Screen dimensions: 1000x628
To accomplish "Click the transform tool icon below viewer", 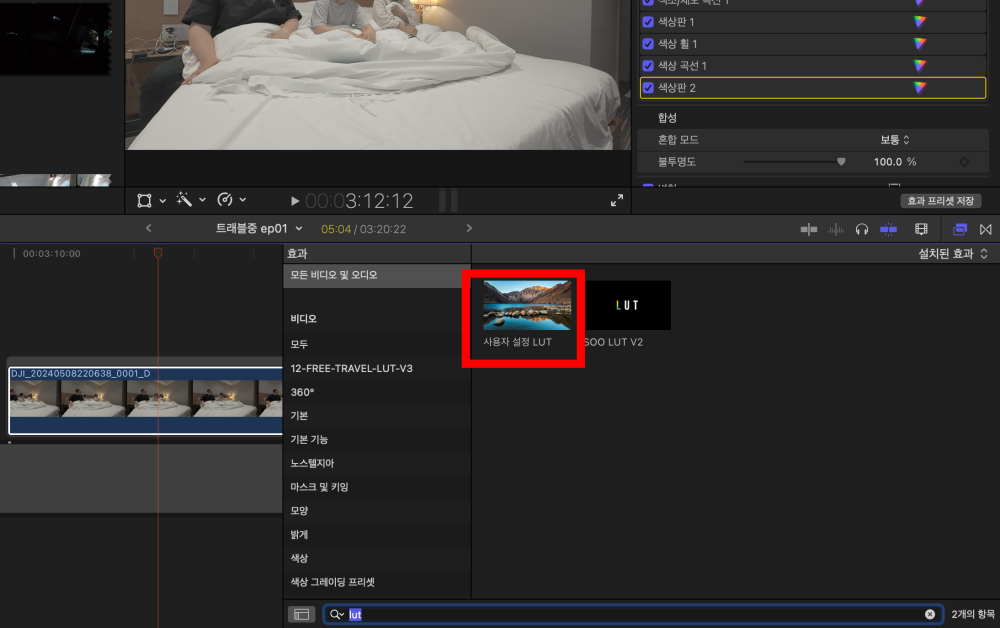I will [x=145, y=200].
